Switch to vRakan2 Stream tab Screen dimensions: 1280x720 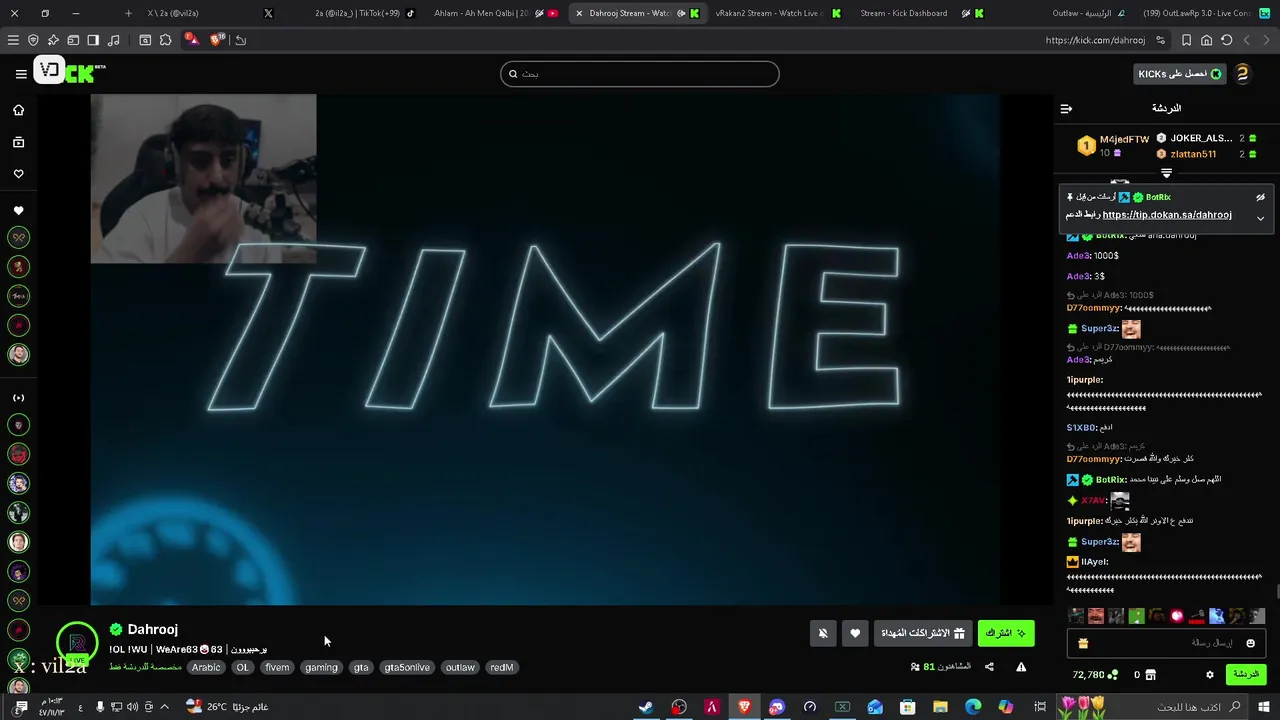778,13
